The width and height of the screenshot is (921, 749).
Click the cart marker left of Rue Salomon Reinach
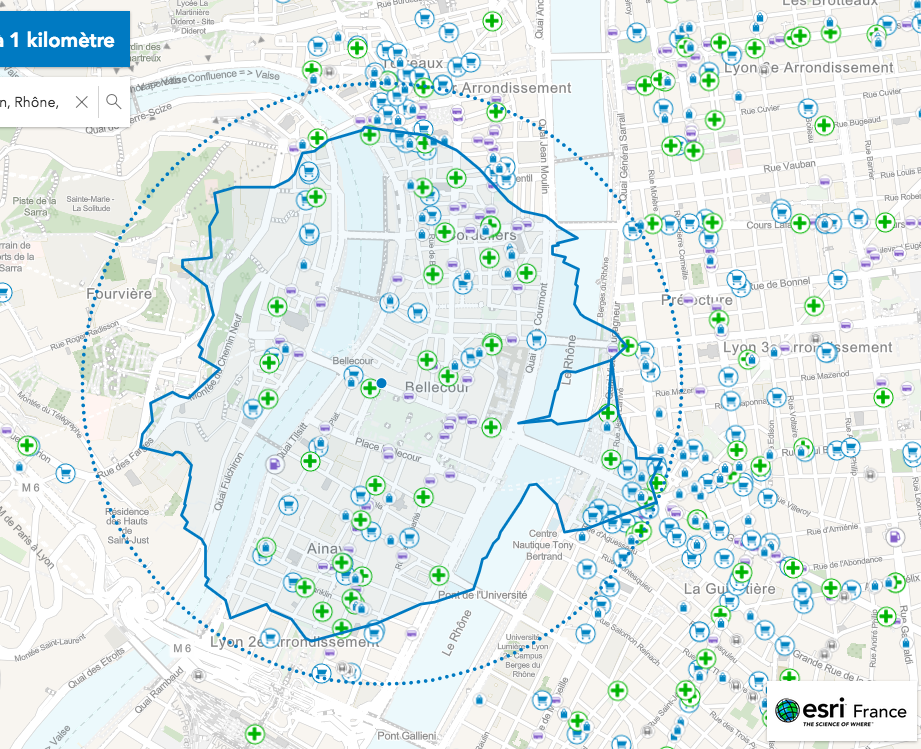click(586, 633)
